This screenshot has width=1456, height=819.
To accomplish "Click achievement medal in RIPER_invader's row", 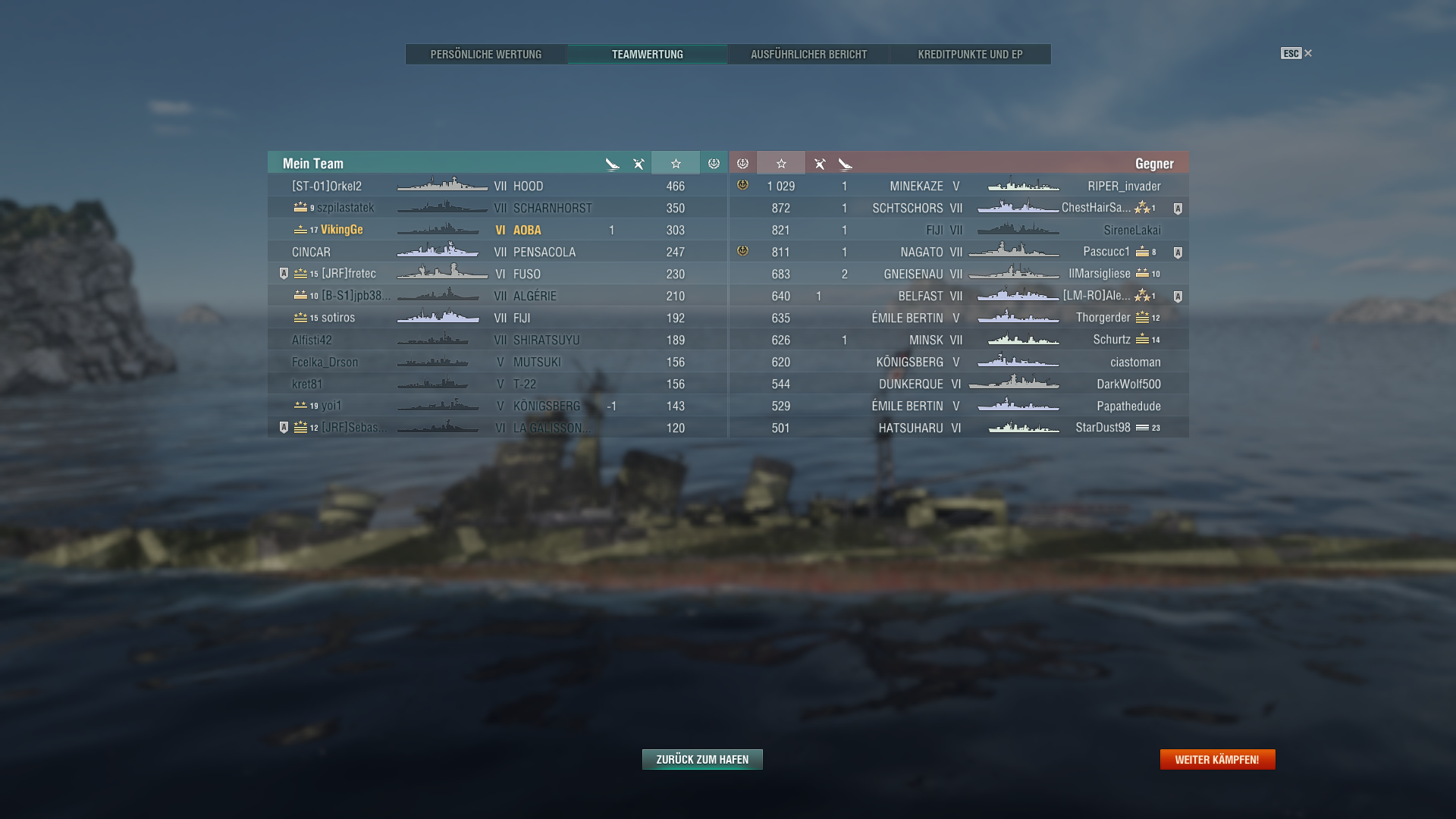I will [x=742, y=185].
